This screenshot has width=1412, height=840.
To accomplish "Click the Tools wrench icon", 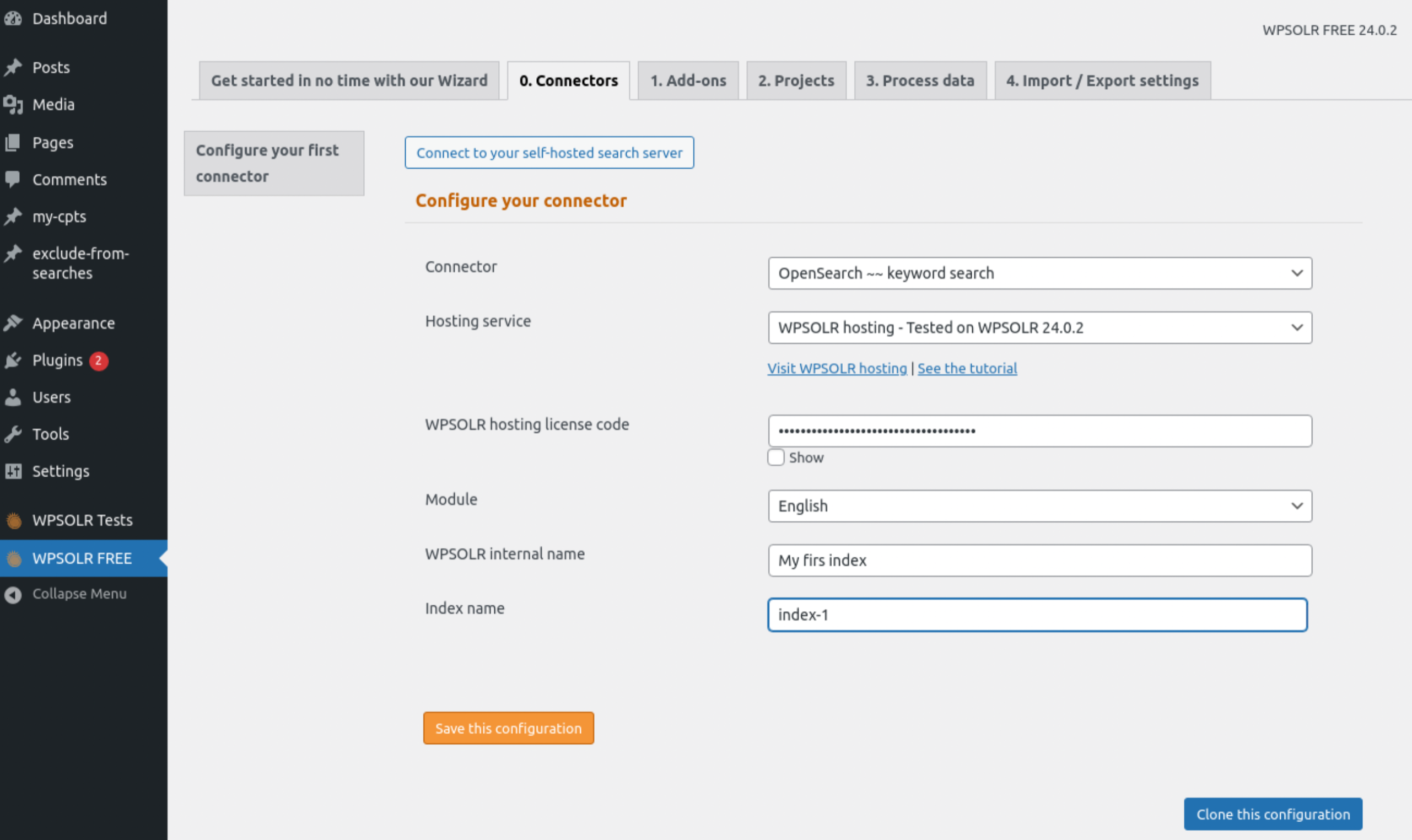I will coord(13,434).
